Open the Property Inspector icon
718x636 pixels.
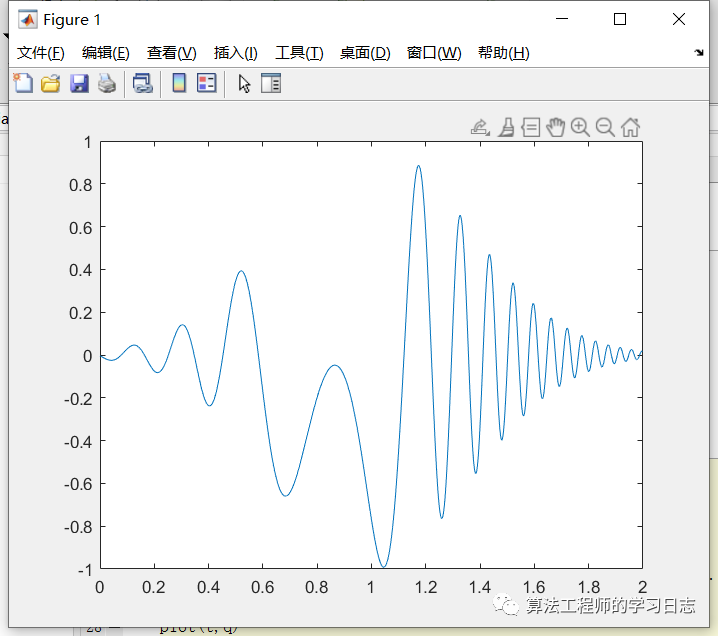(271, 83)
